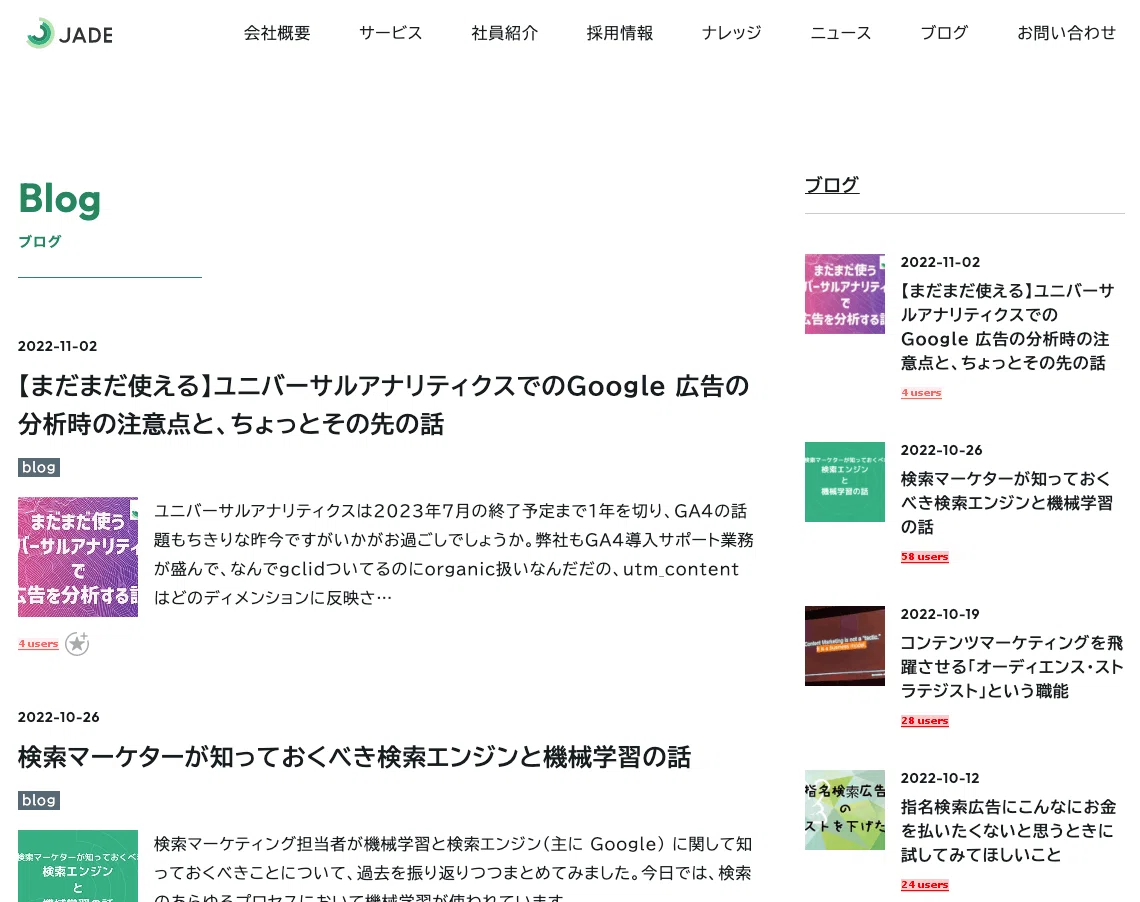Screen dimensions: 1140x902
Task: Click the second article excerpt starting 検索マーケティング担当者が
Action: pos(453,869)
